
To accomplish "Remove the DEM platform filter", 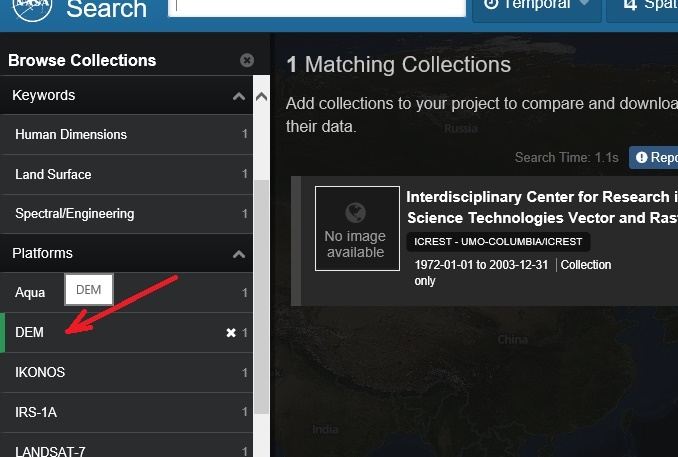I will pos(231,333).
